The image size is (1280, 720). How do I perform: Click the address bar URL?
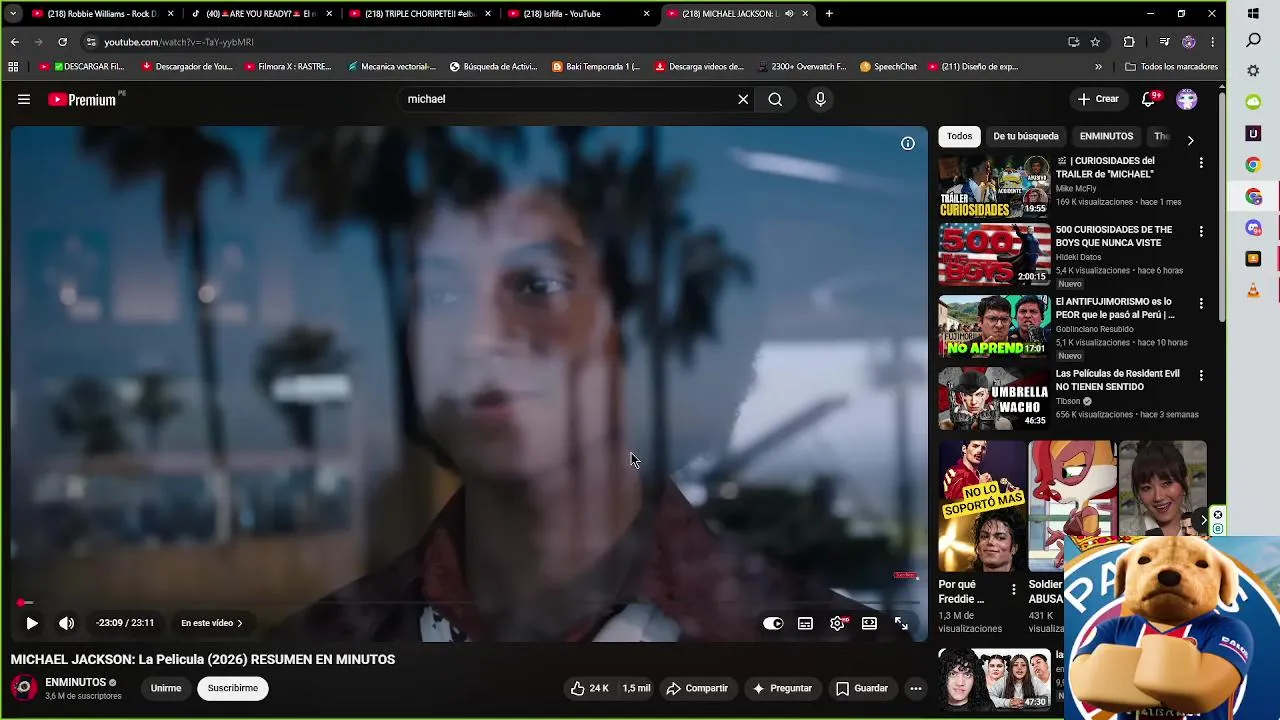(179, 42)
